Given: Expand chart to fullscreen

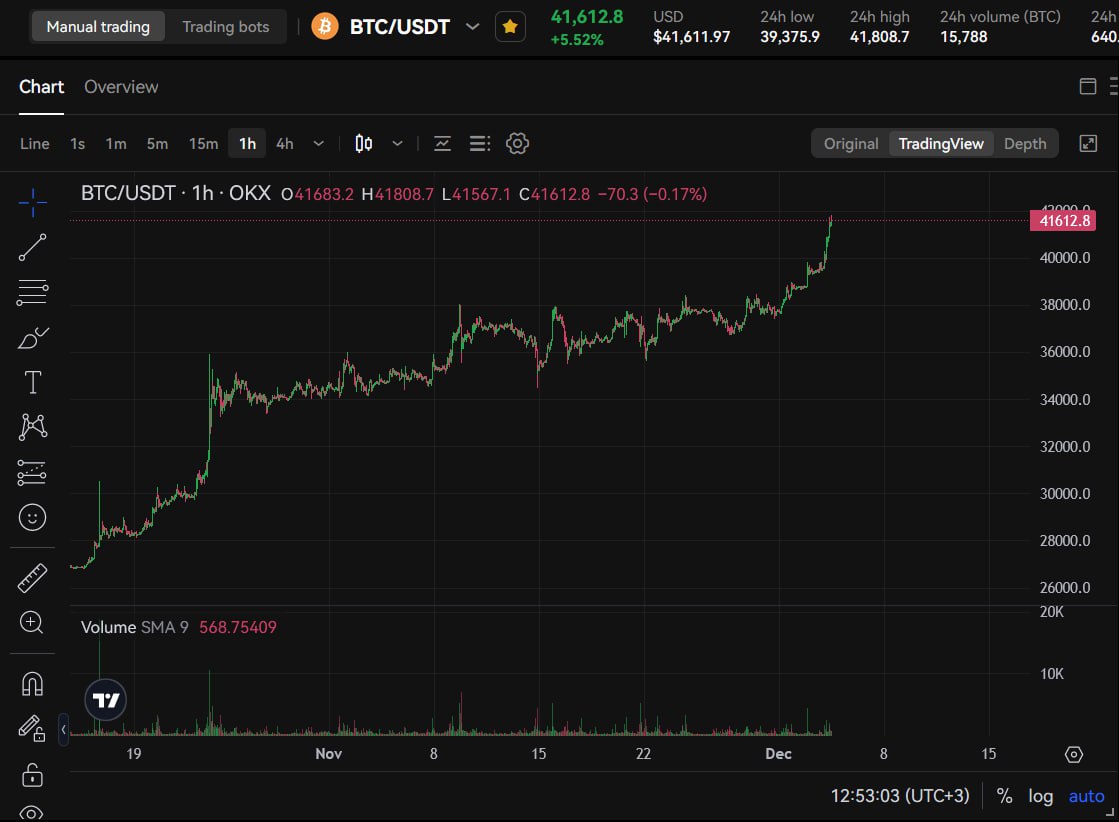Looking at the screenshot, I should [1088, 143].
